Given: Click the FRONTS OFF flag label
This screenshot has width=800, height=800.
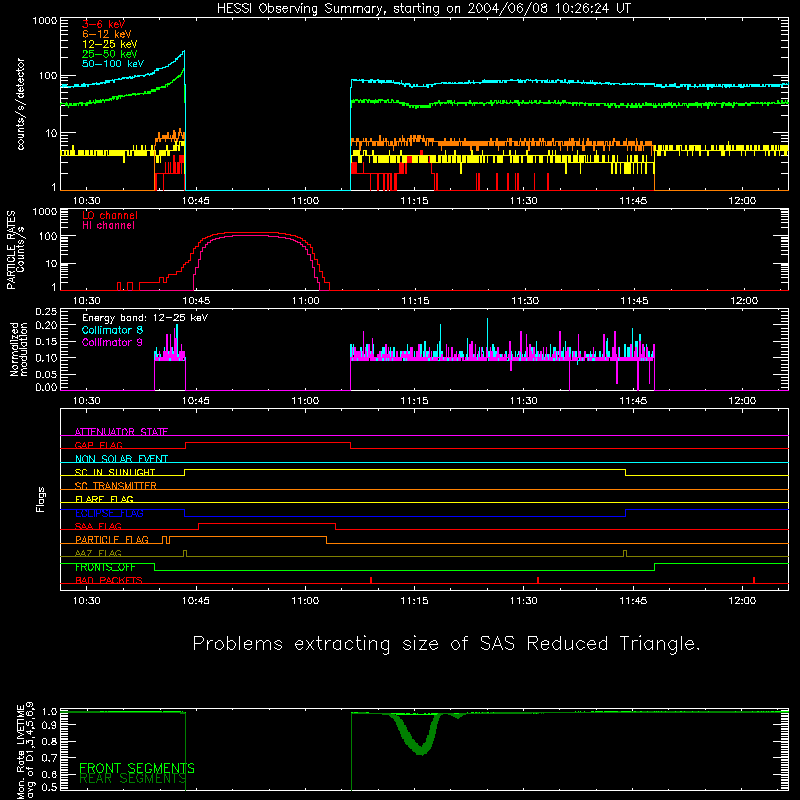Looking at the screenshot, I should (x=105, y=567).
